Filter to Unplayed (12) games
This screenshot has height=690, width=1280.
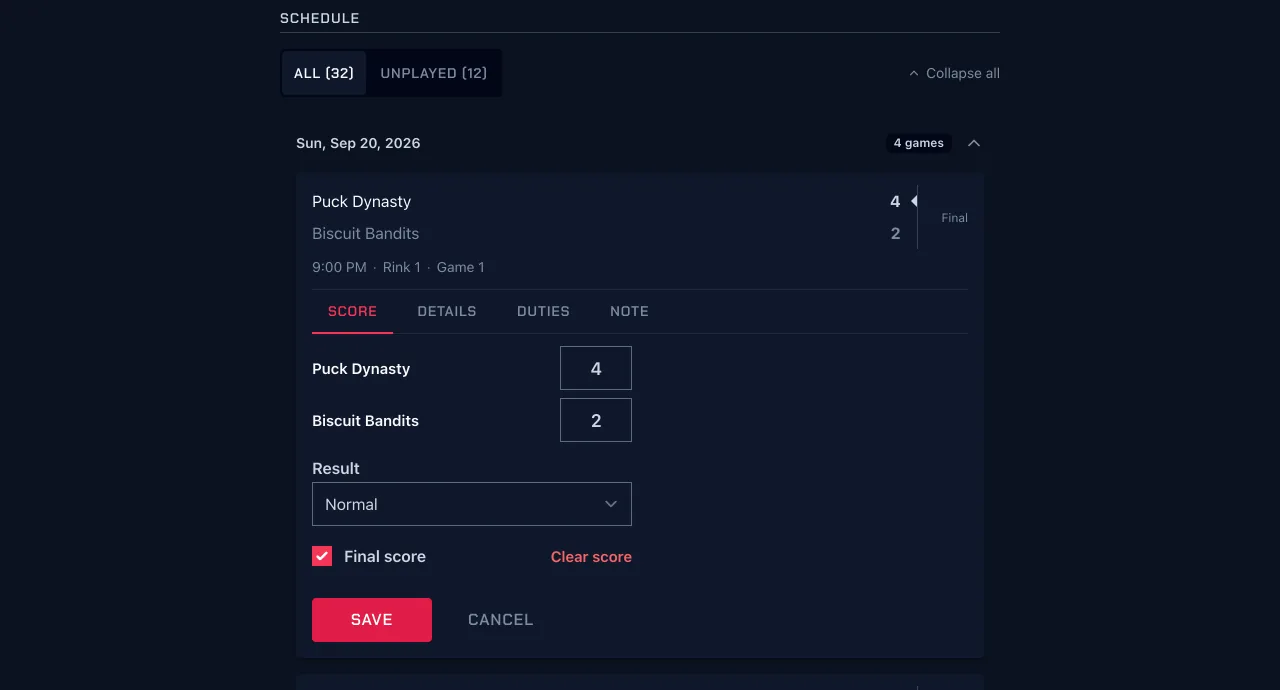(433, 73)
